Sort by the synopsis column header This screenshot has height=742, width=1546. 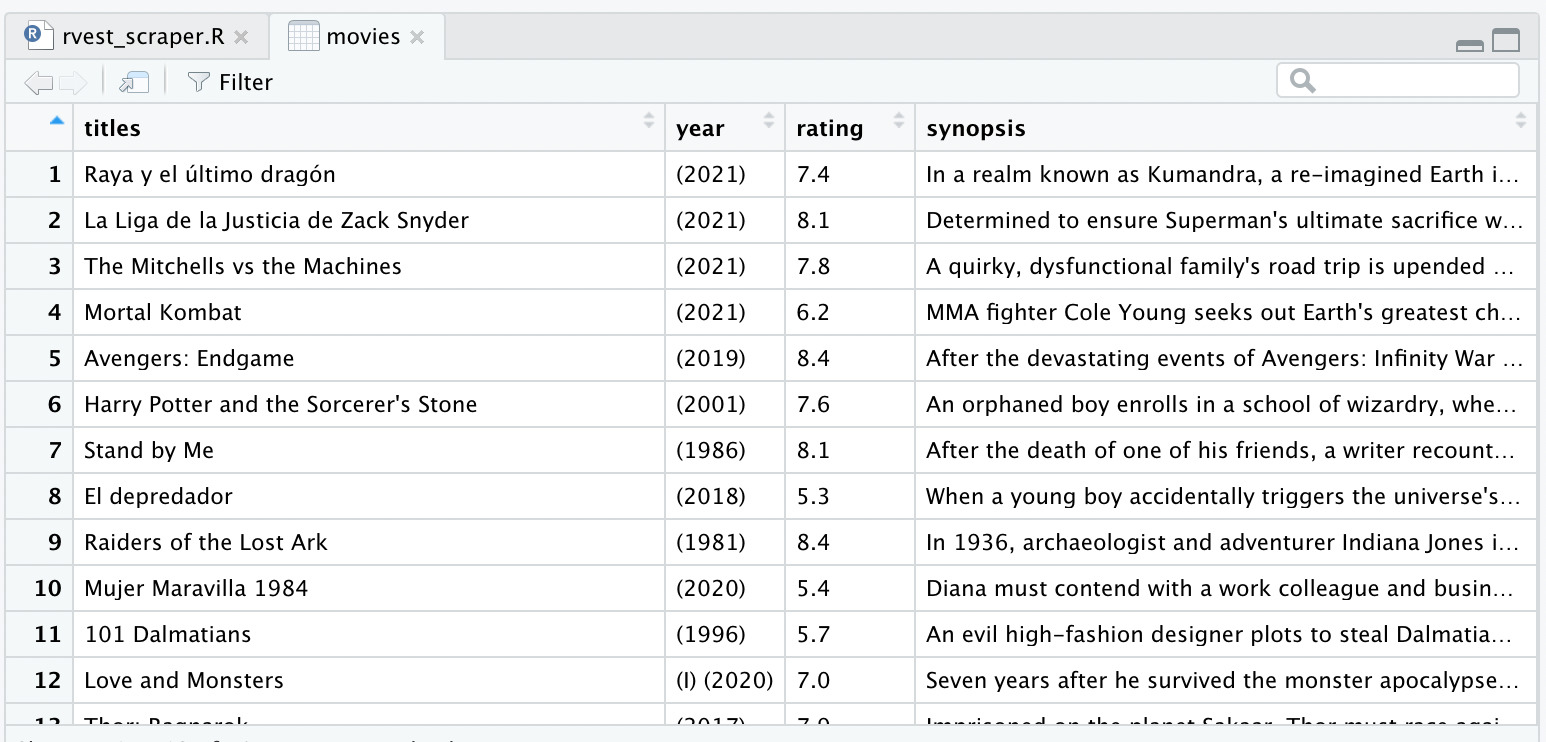tap(1226, 128)
